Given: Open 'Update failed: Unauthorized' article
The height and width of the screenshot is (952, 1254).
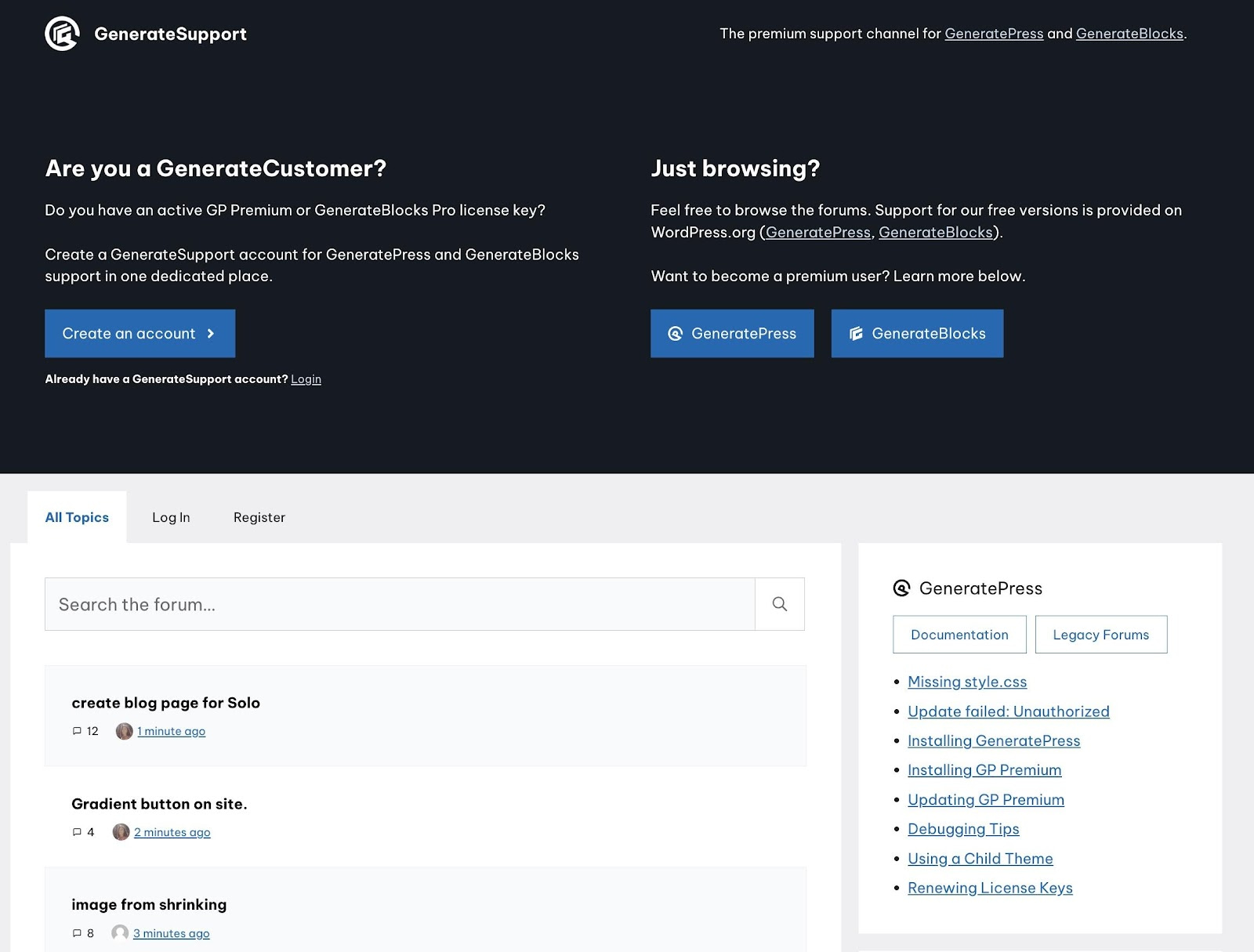Looking at the screenshot, I should pyautogui.click(x=1009, y=711).
